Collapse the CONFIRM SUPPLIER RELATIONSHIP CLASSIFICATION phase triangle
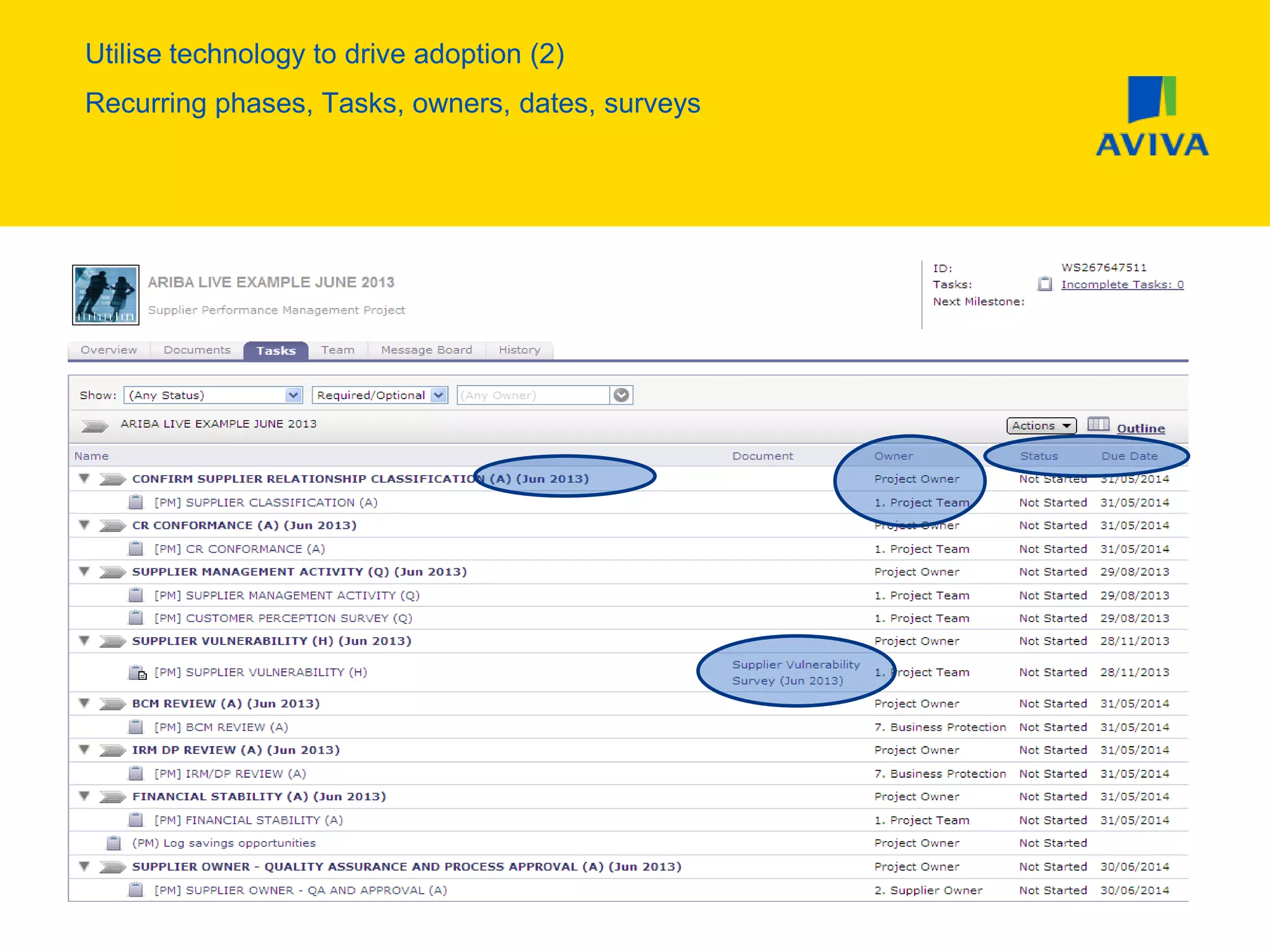The width and height of the screenshot is (1270, 952). [84, 478]
